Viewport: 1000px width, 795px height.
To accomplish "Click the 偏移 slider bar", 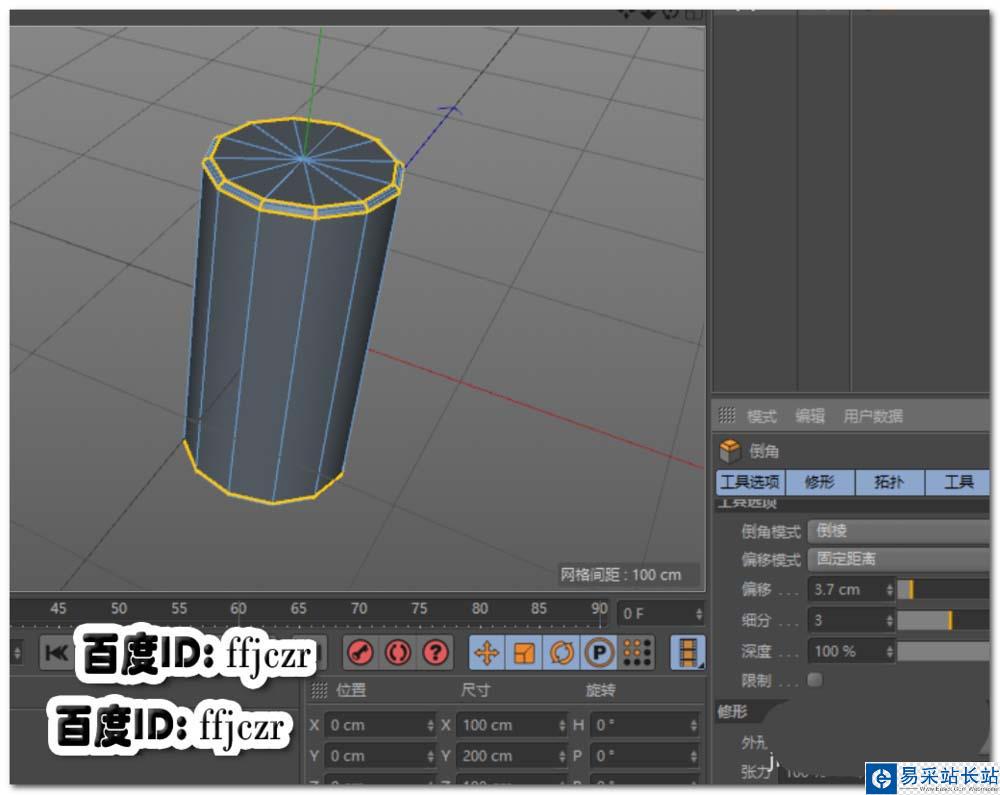I will (x=943, y=589).
